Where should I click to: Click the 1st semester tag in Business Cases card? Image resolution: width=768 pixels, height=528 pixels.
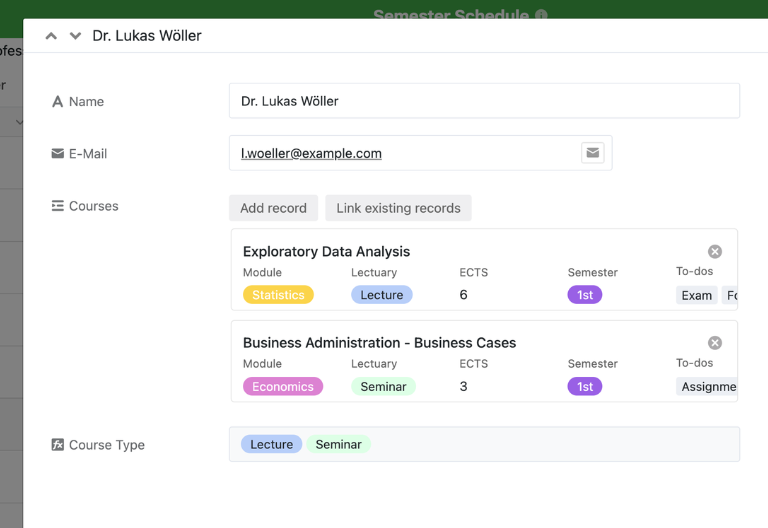585,386
